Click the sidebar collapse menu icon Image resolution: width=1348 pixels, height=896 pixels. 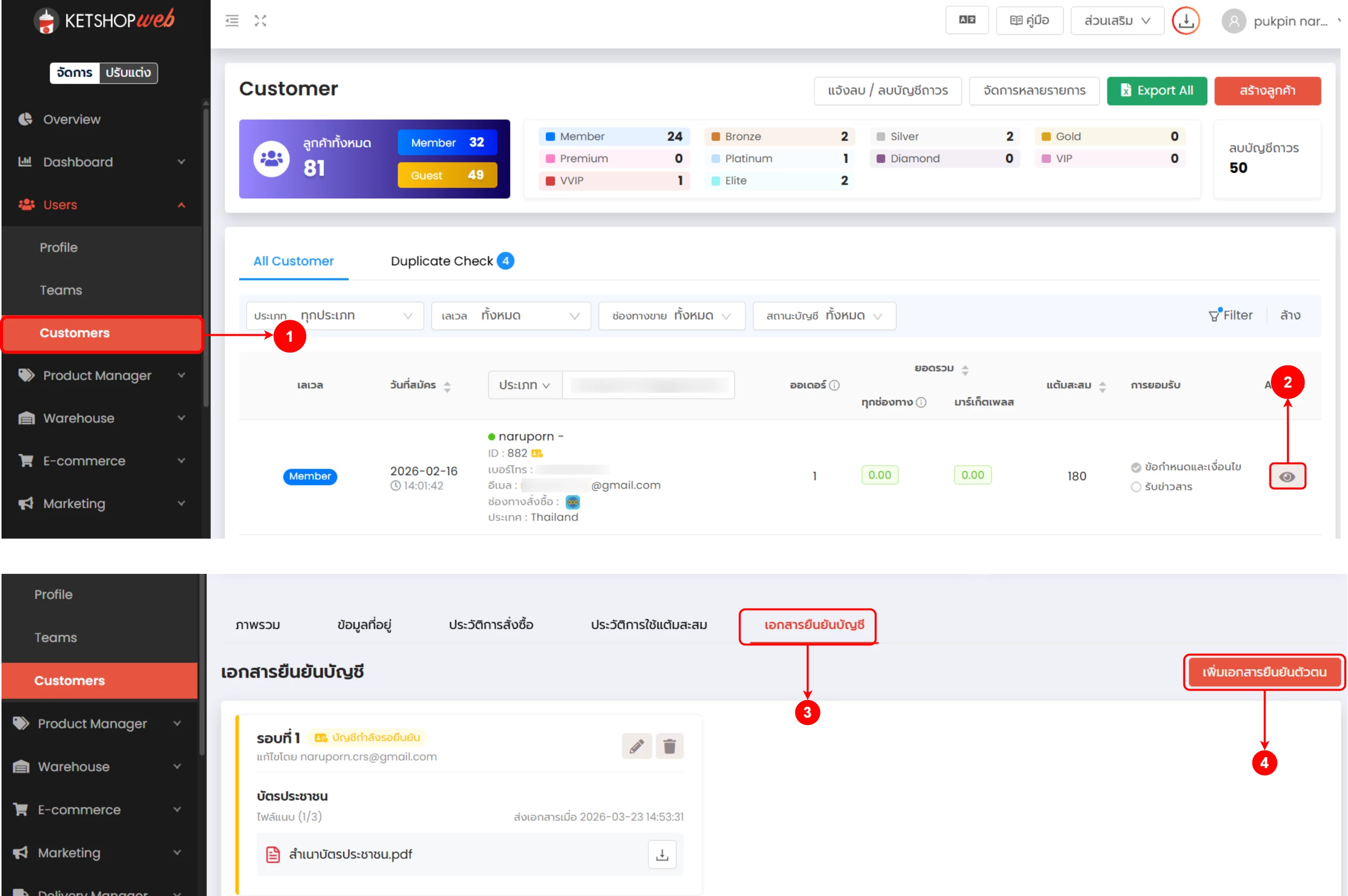click(x=232, y=21)
